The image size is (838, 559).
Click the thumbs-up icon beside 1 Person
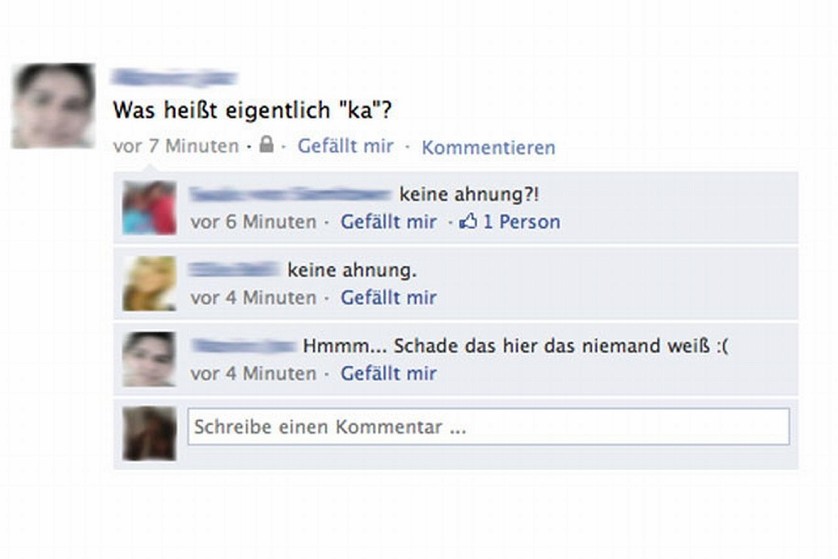click(x=468, y=221)
